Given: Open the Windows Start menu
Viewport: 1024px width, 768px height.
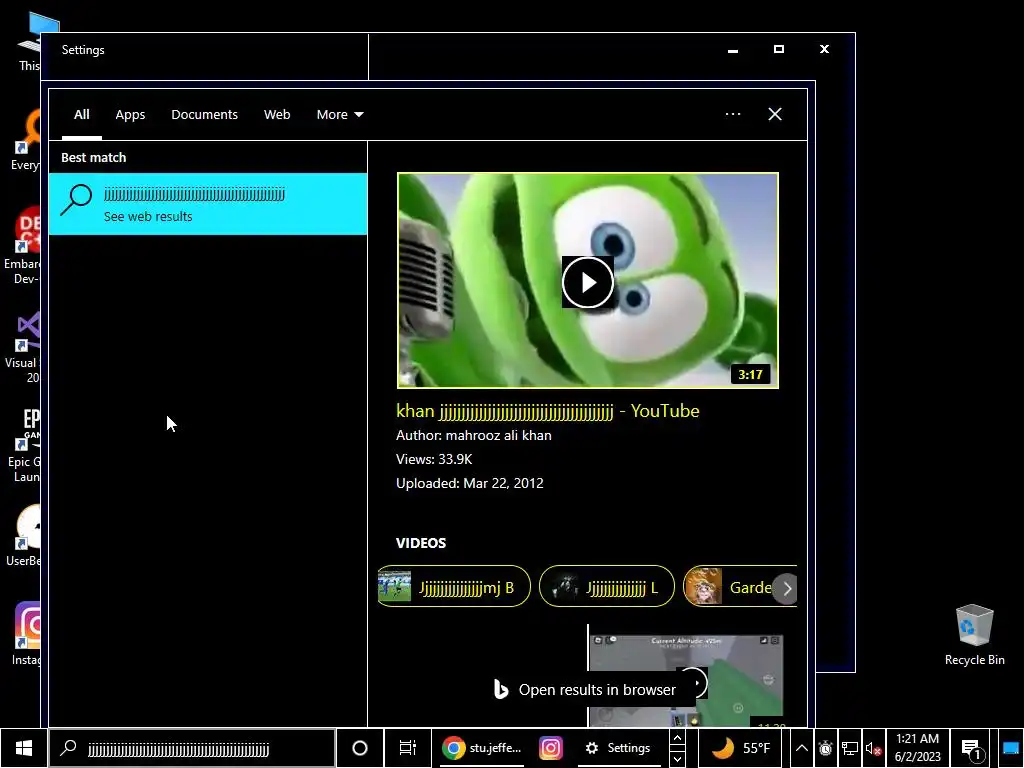Looking at the screenshot, I should point(24,748).
